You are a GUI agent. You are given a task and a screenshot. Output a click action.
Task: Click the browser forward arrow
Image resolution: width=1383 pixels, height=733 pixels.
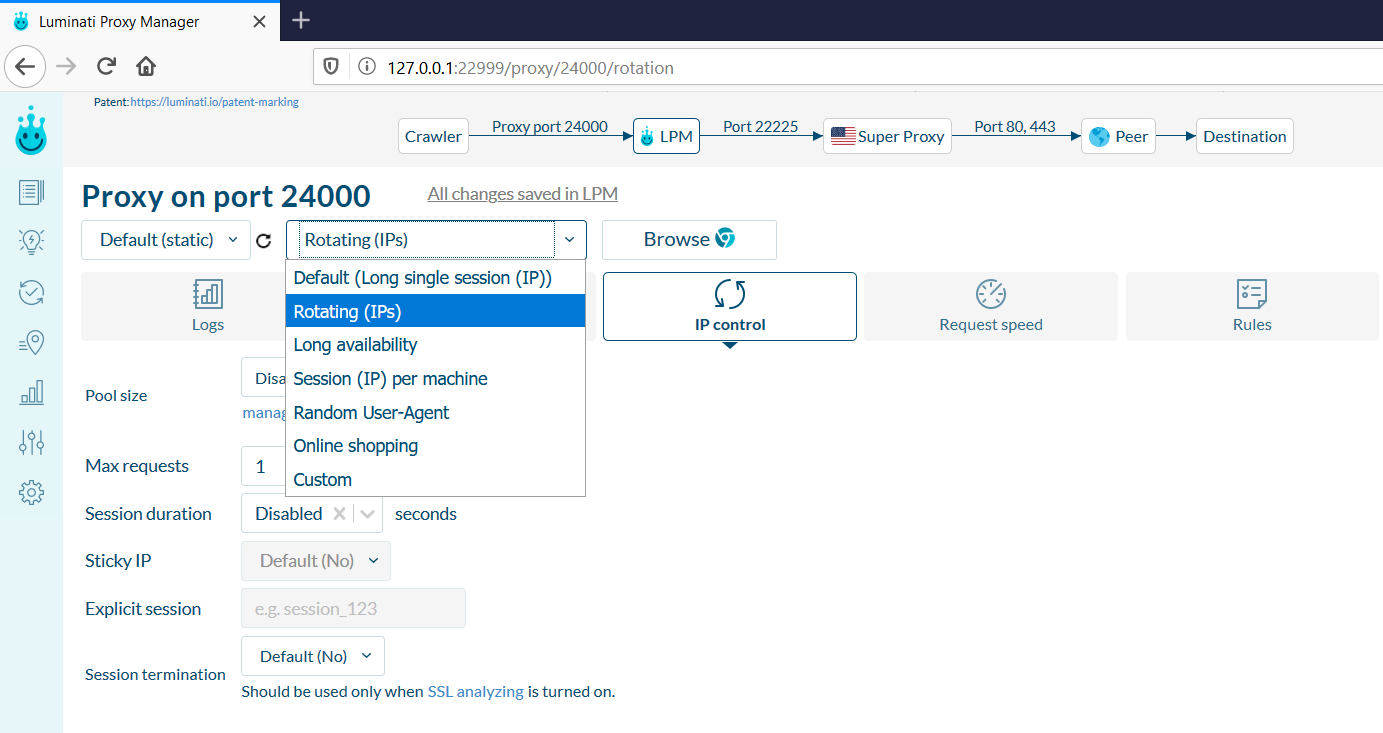coord(66,67)
